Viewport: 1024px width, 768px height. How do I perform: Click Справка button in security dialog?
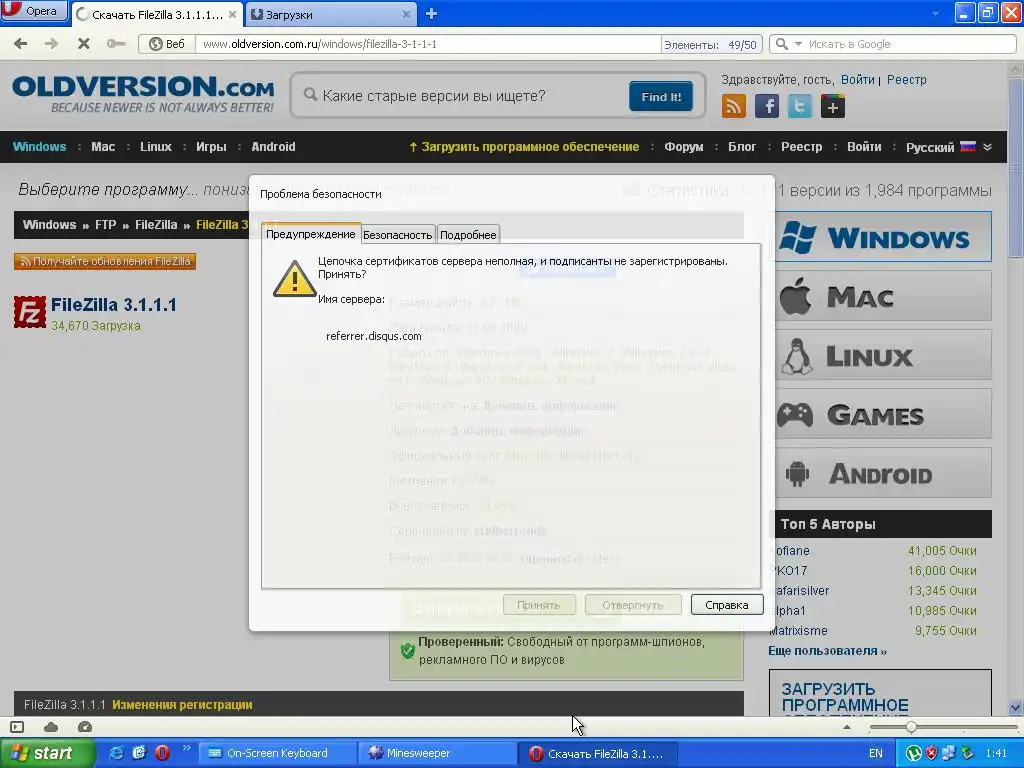tap(727, 605)
